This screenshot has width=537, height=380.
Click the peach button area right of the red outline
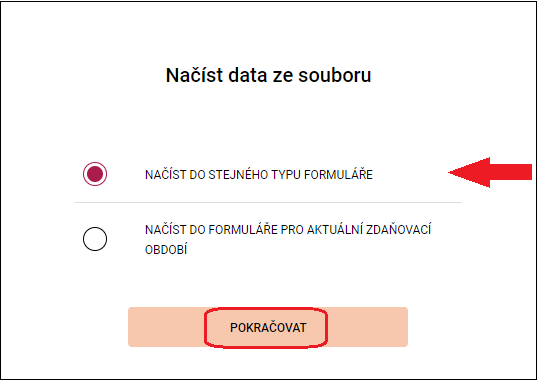tap(368, 327)
